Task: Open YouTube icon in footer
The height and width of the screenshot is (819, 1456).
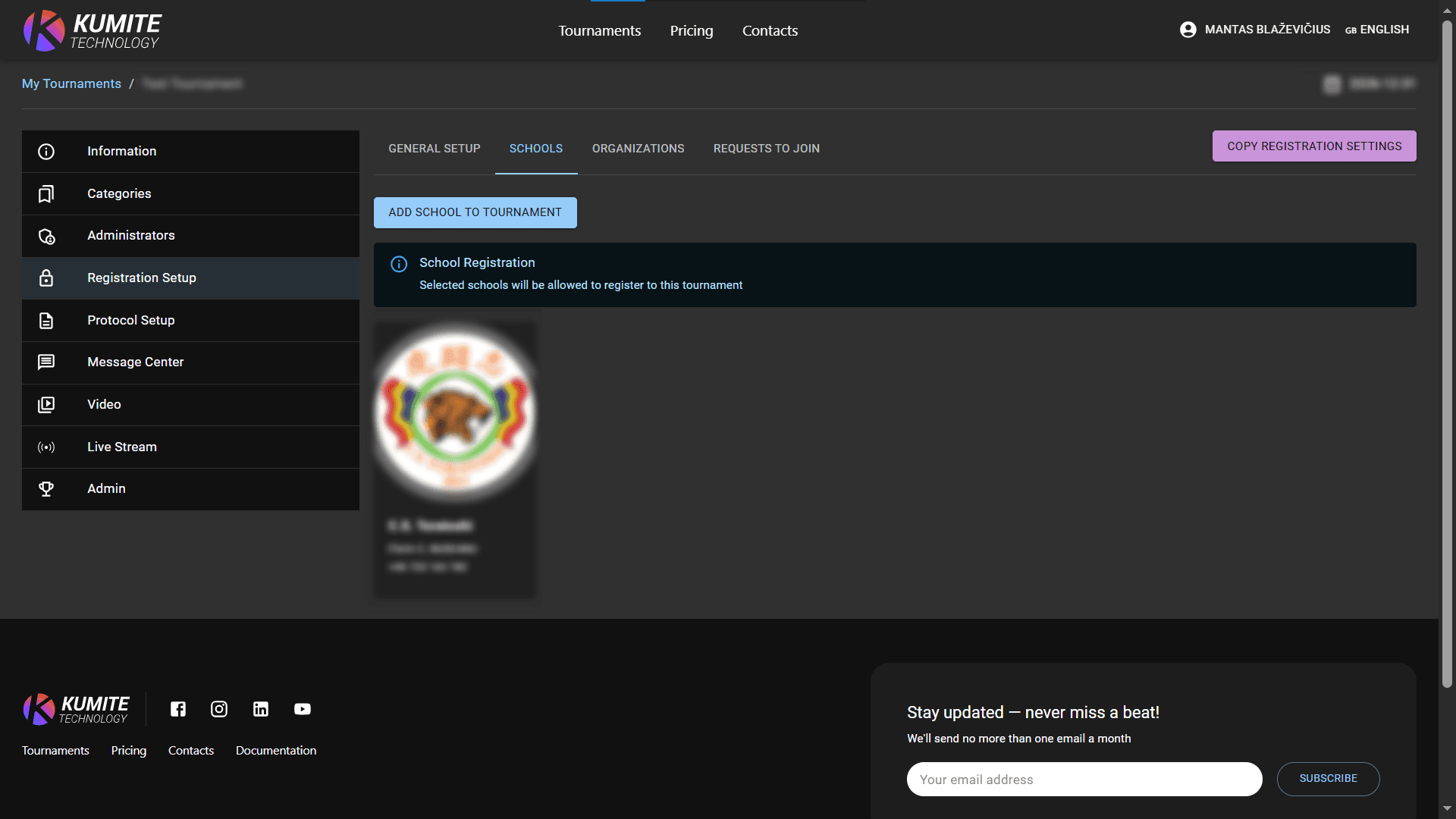Action: click(x=303, y=709)
